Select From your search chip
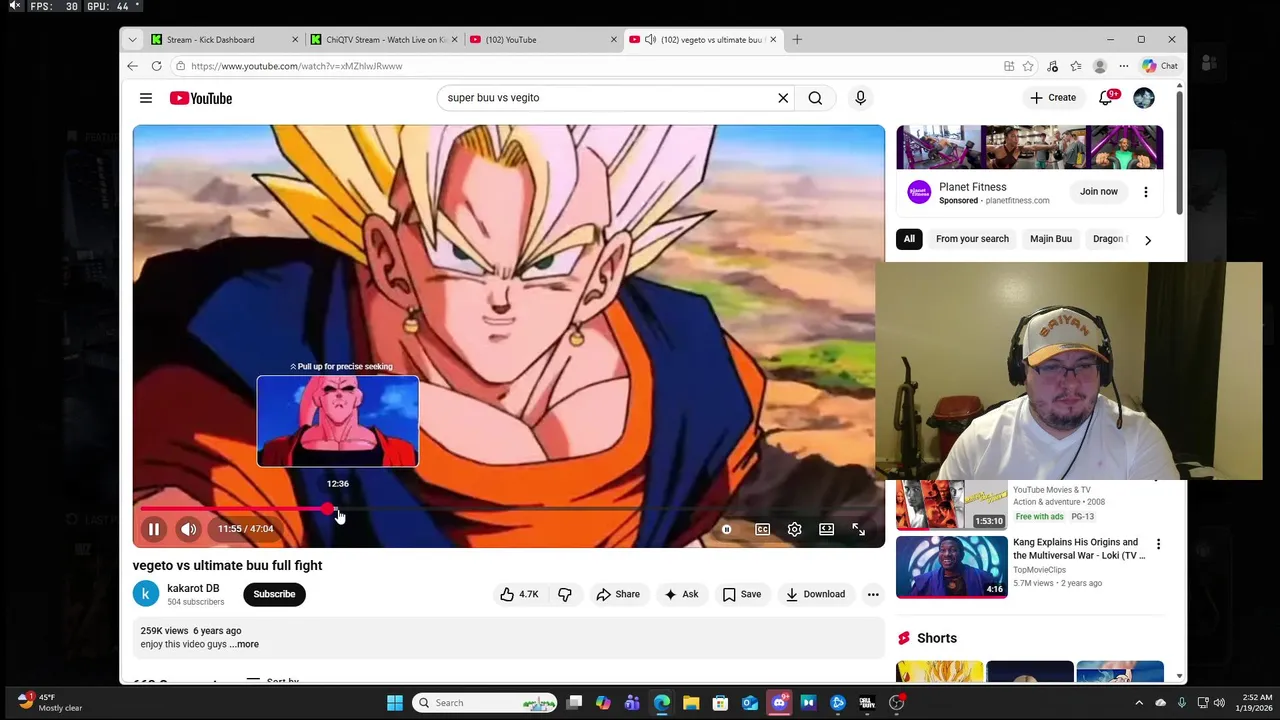The width and height of the screenshot is (1280, 720). pyautogui.click(x=972, y=239)
